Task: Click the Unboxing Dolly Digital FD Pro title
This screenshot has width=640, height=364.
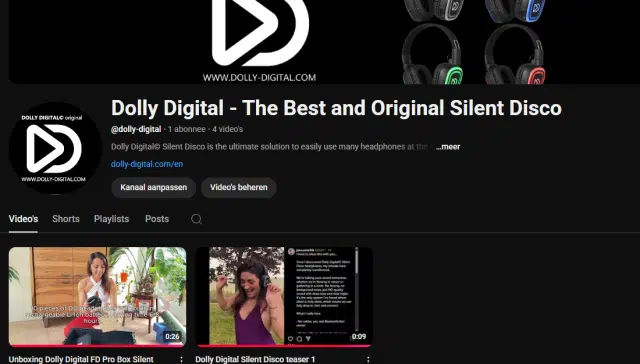Action: (x=81, y=360)
